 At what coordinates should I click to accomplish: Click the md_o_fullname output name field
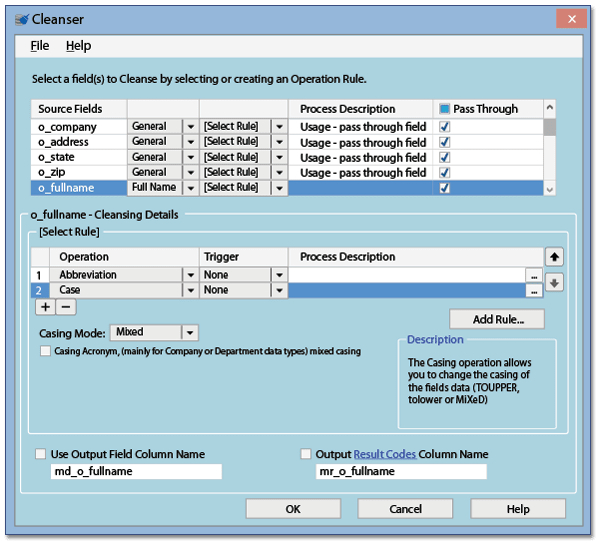[136, 471]
